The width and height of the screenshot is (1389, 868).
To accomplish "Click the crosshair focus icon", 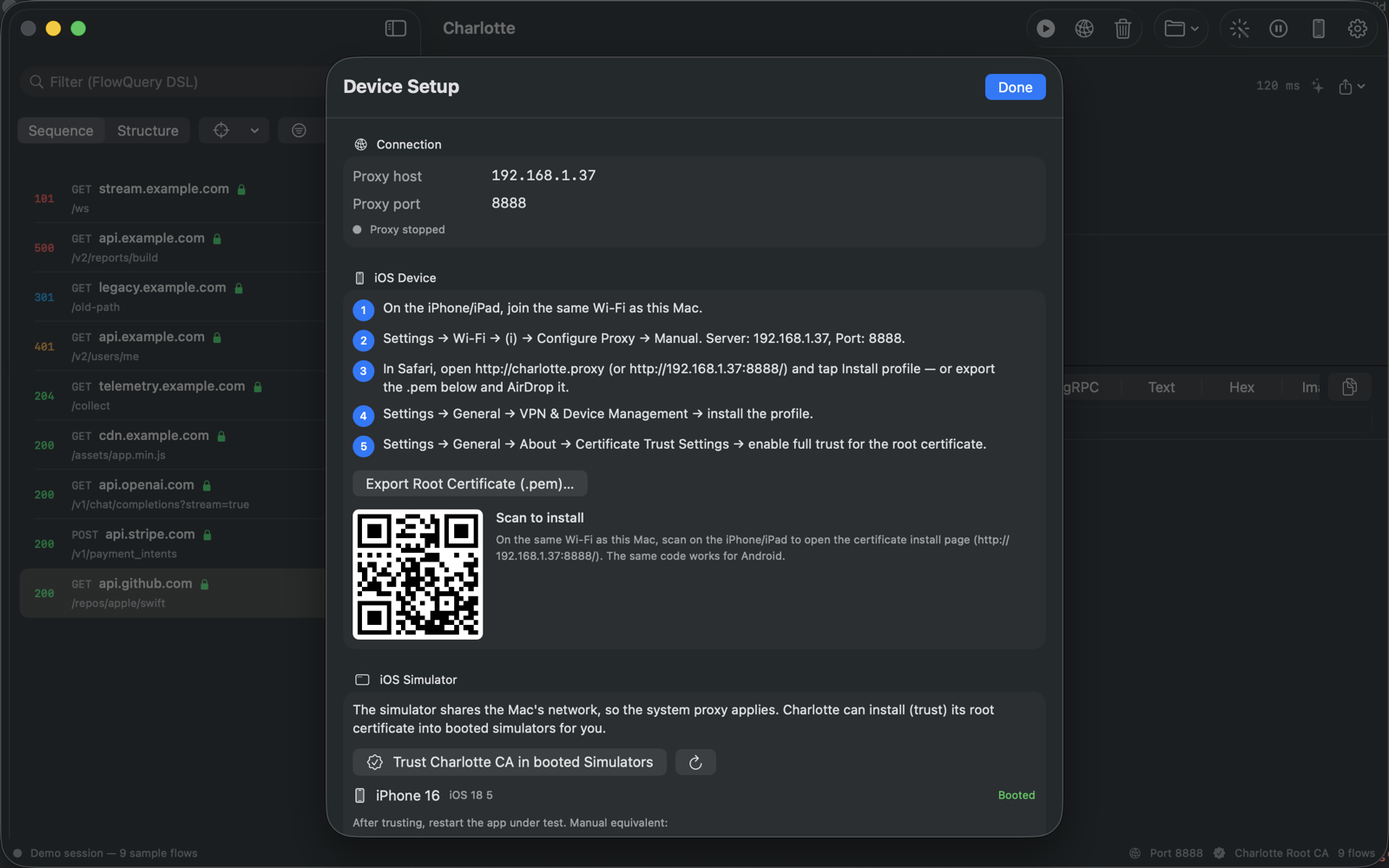I will coord(221,130).
